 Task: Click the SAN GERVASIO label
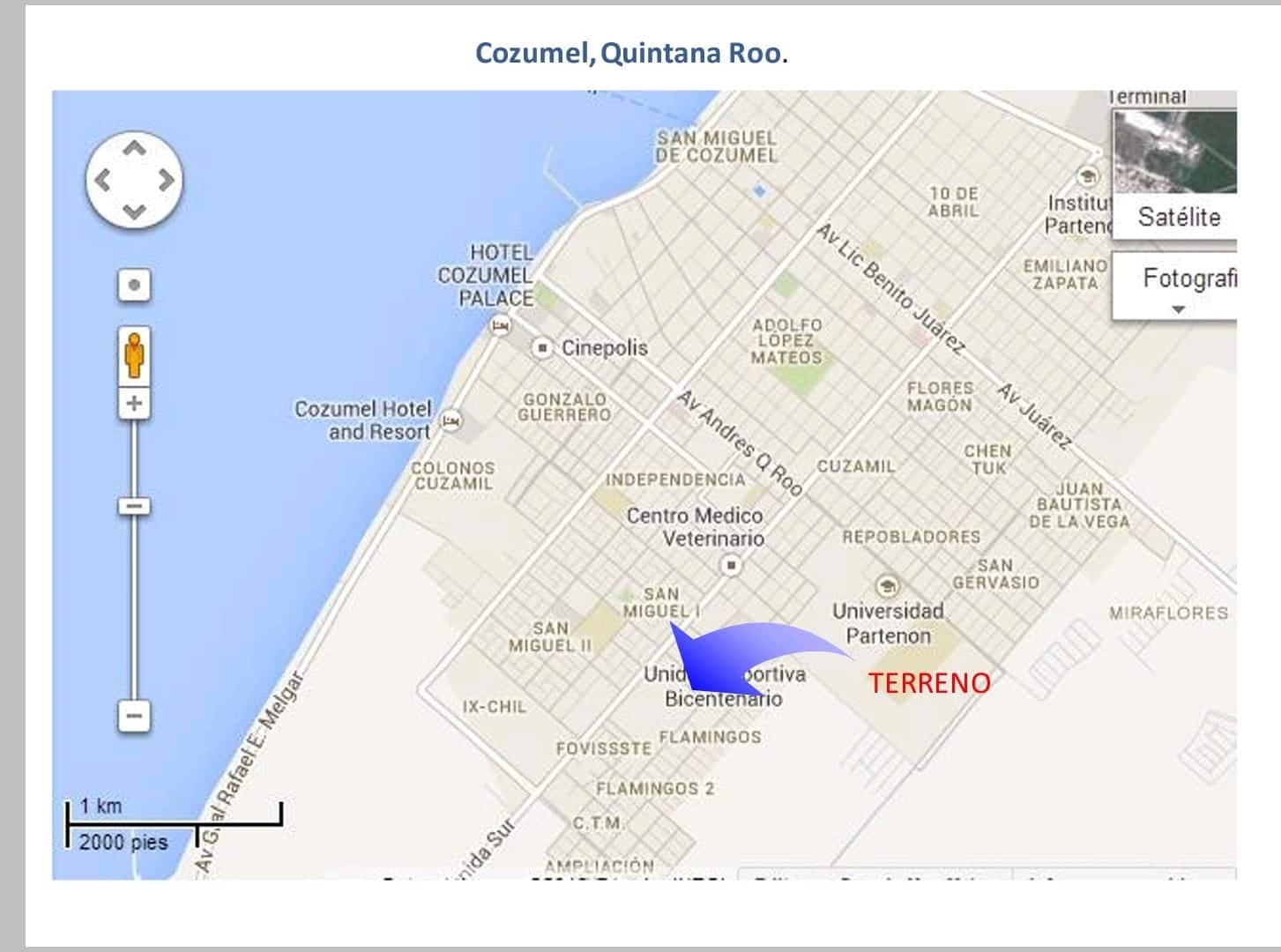pos(995,574)
